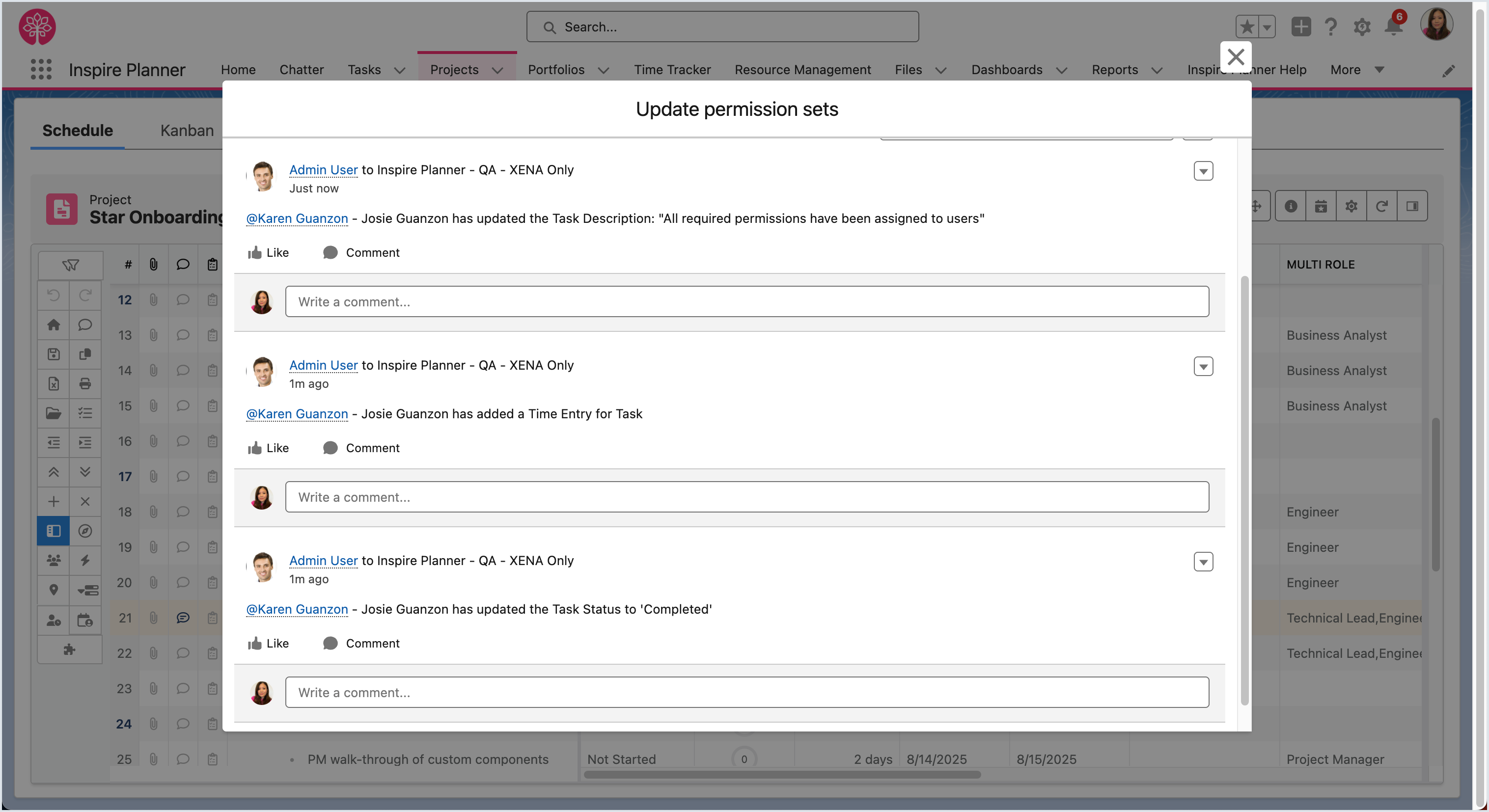Expand the Tasks nav dropdown chevron
Image resolution: width=1489 pixels, height=812 pixels.
(x=399, y=71)
